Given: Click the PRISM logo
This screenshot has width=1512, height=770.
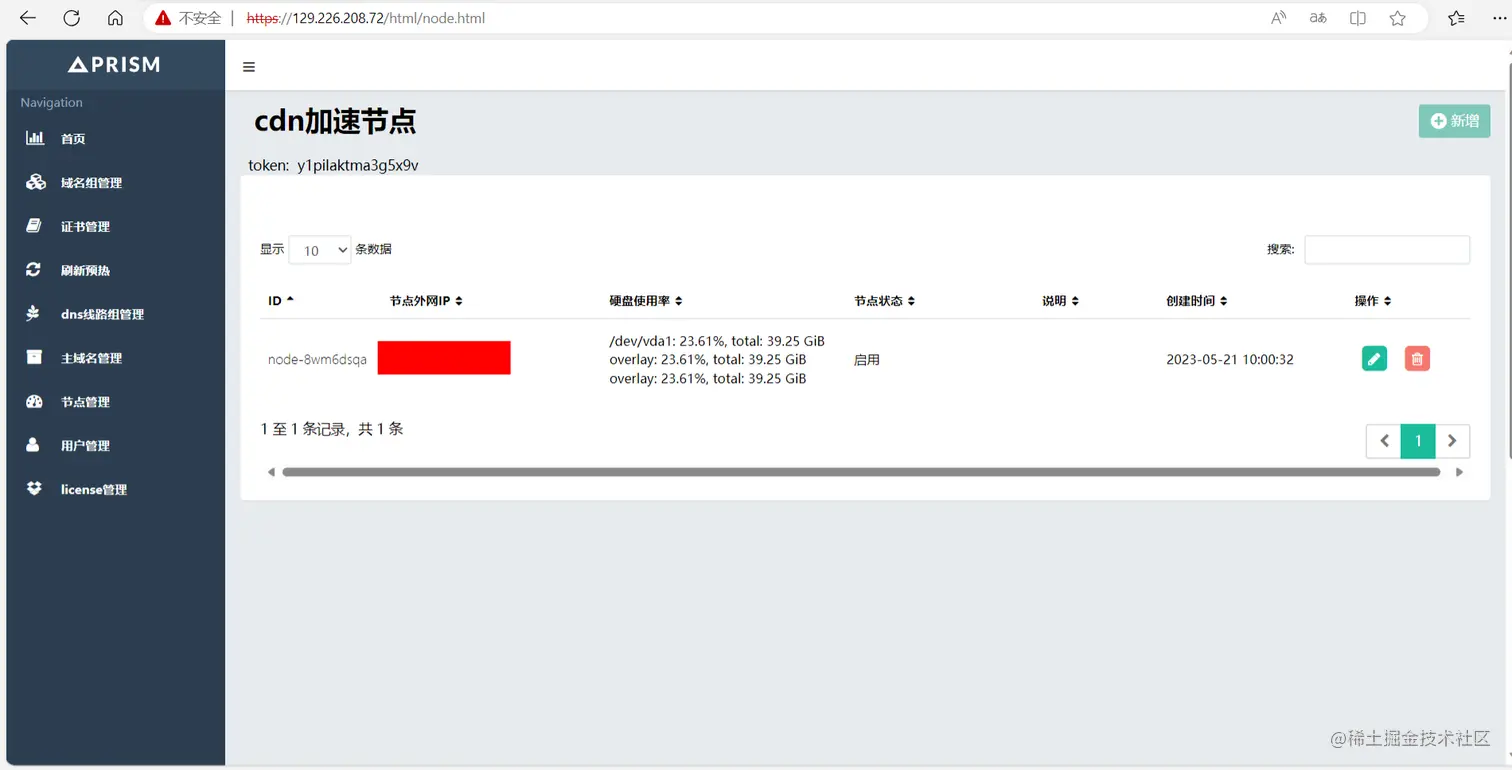Looking at the screenshot, I should pos(114,65).
